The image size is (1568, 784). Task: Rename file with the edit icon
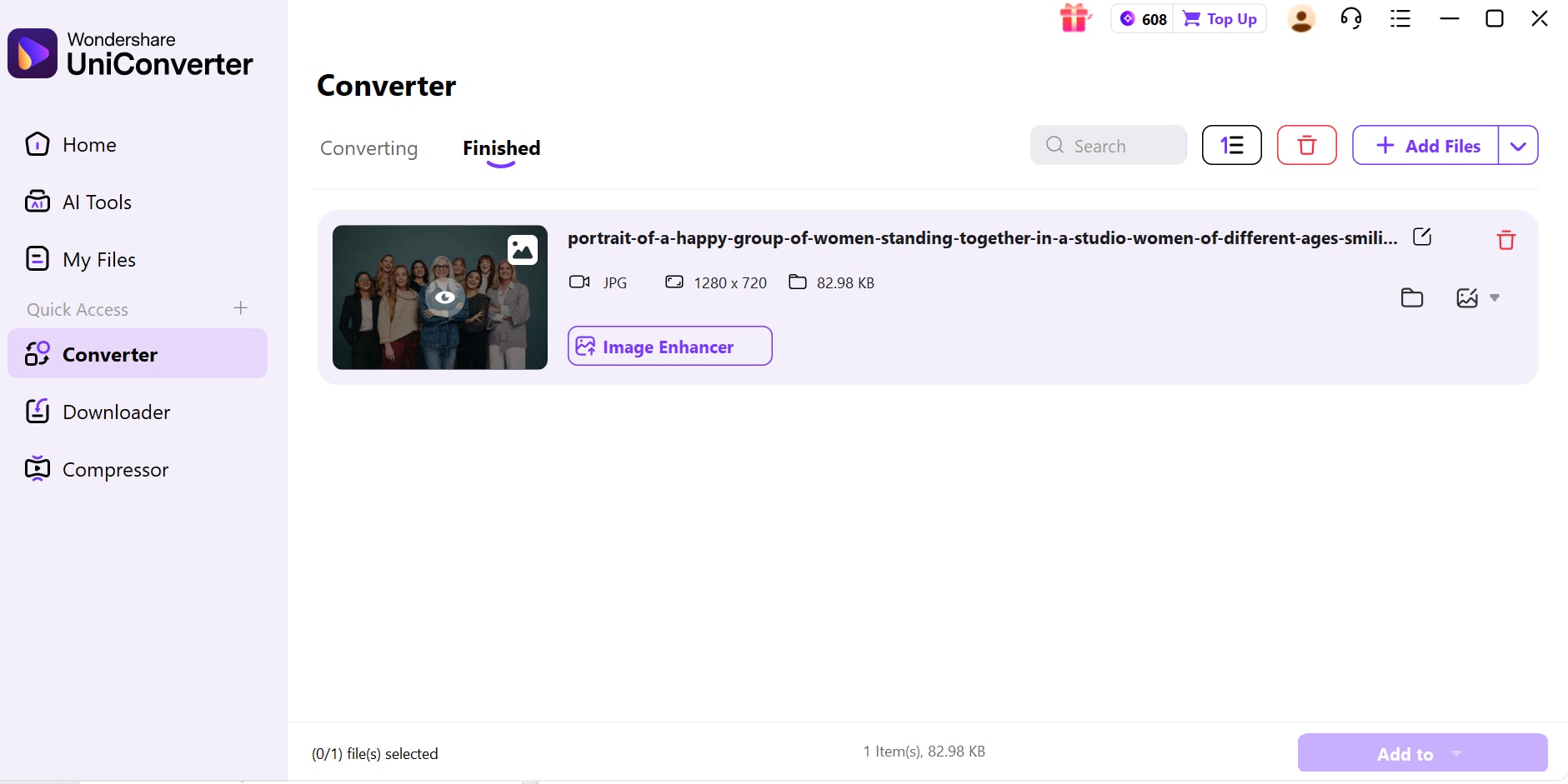point(1422,237)
